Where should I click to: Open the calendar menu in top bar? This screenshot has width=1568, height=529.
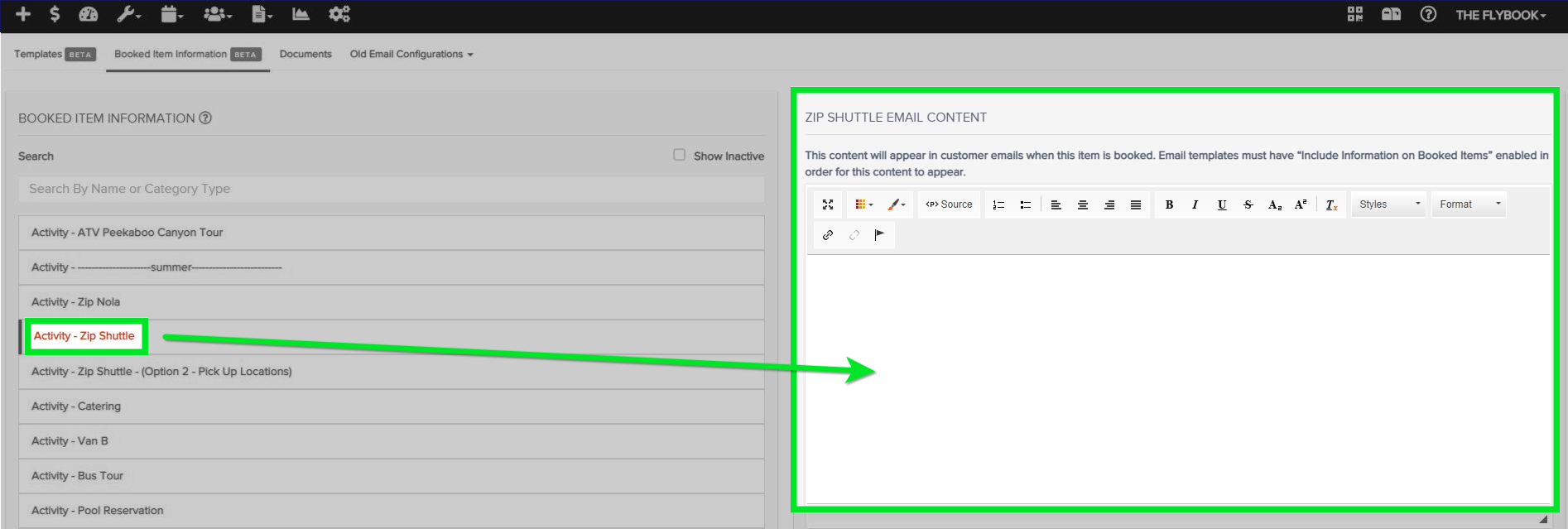coord(171,14)
